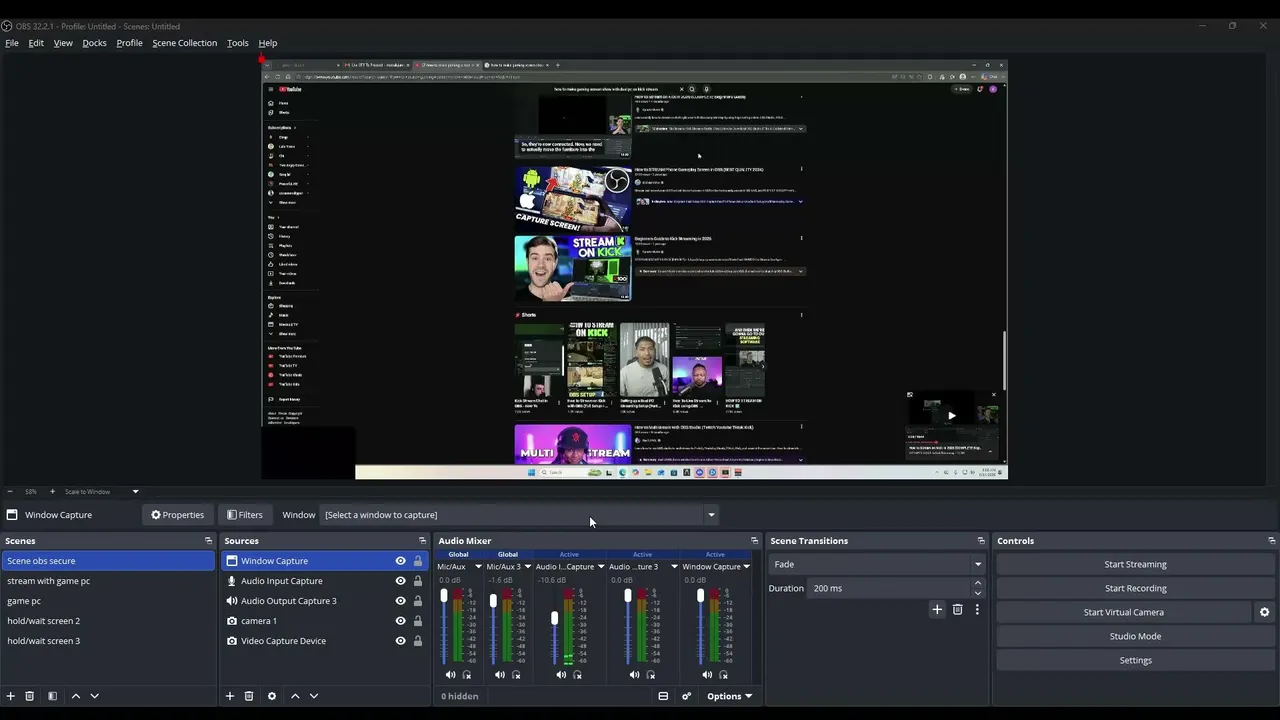The image size is (1280, 720).
Task: Toggle the lock on Audio Input Capture
Action: [x=418, y=581]
